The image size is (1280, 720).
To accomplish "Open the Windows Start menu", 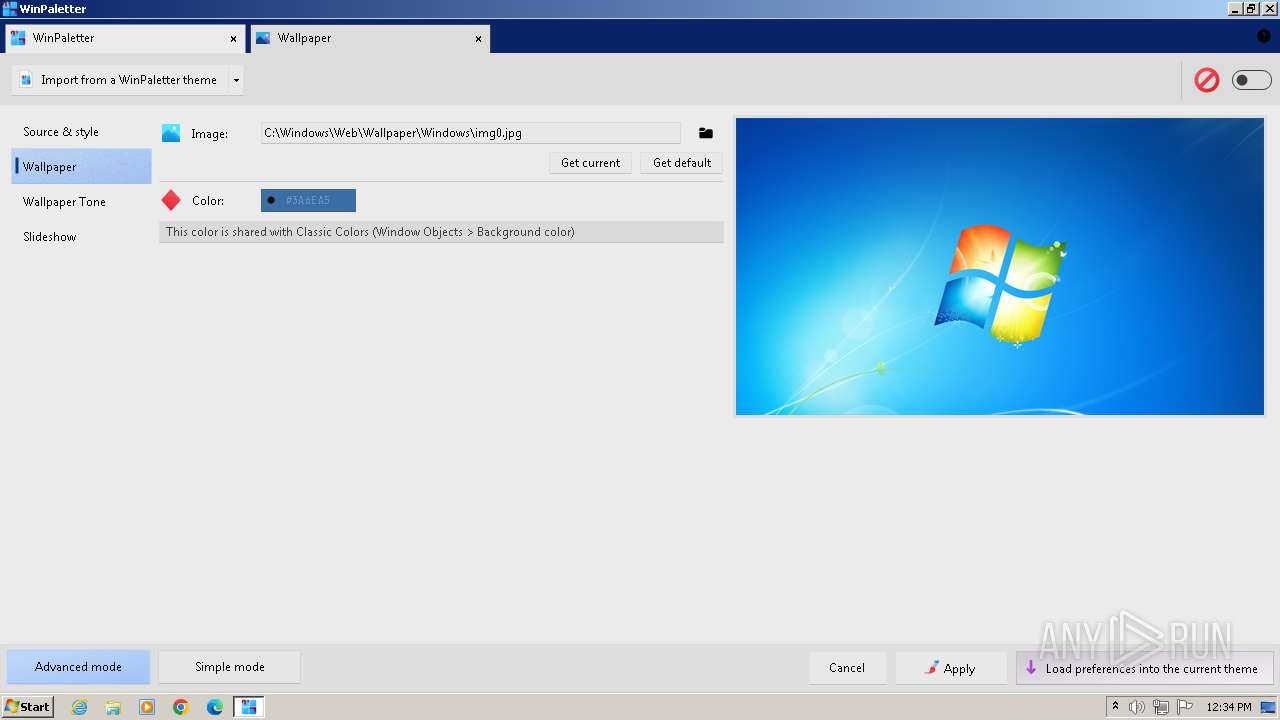I will 27,706.
